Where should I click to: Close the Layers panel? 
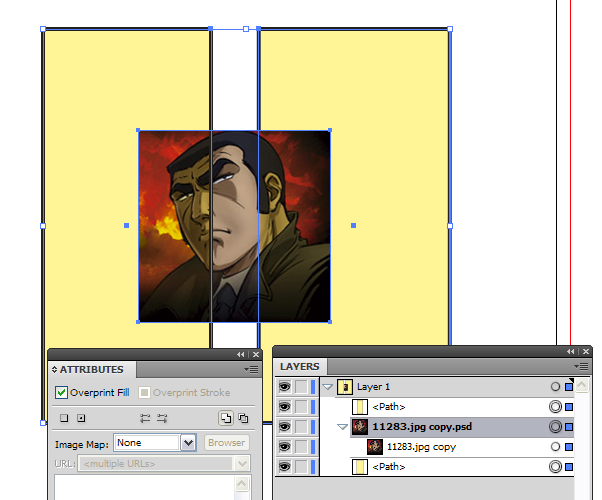586,351
